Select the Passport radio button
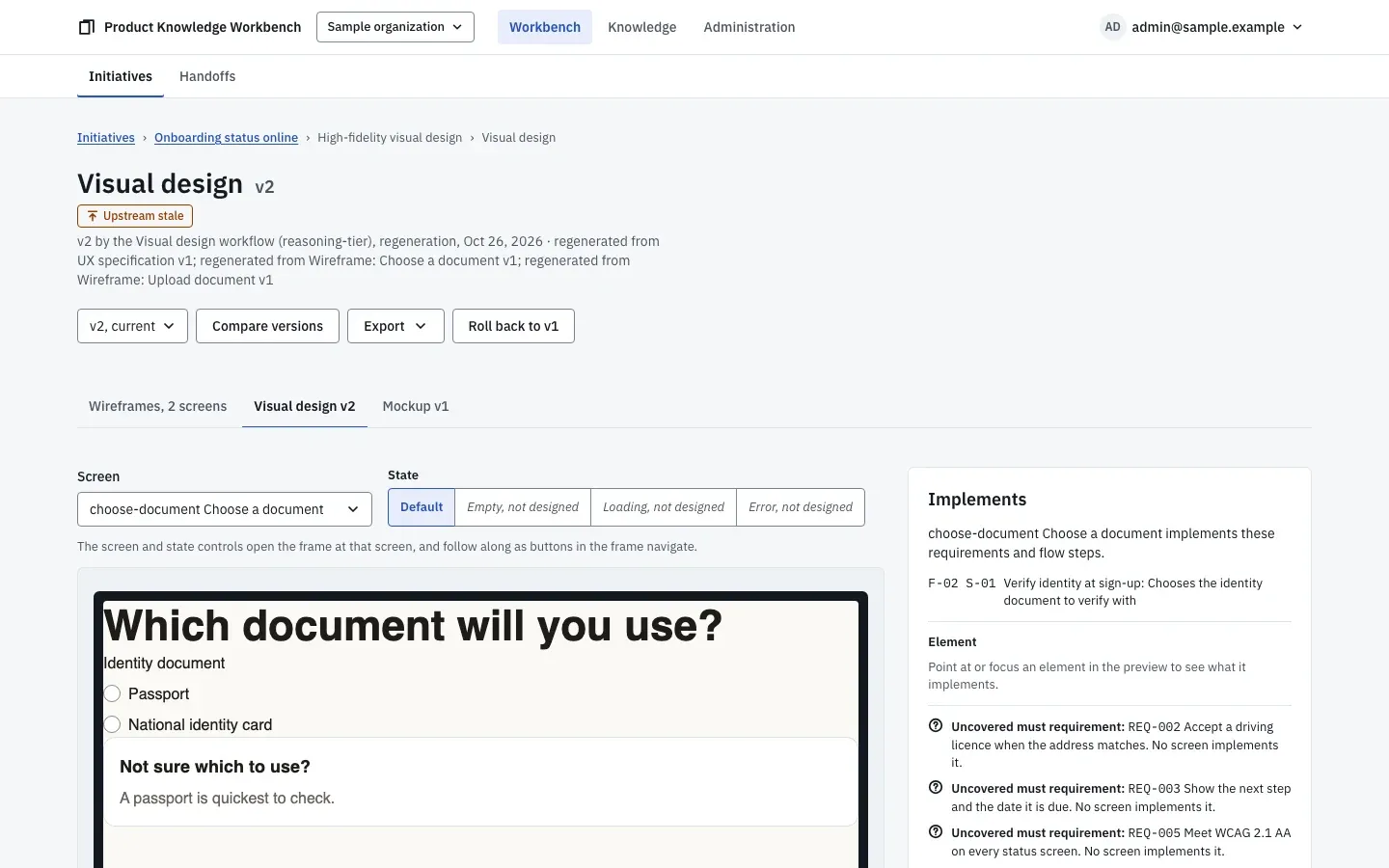The image size is (1389, 868). click(x=112, y=693)
